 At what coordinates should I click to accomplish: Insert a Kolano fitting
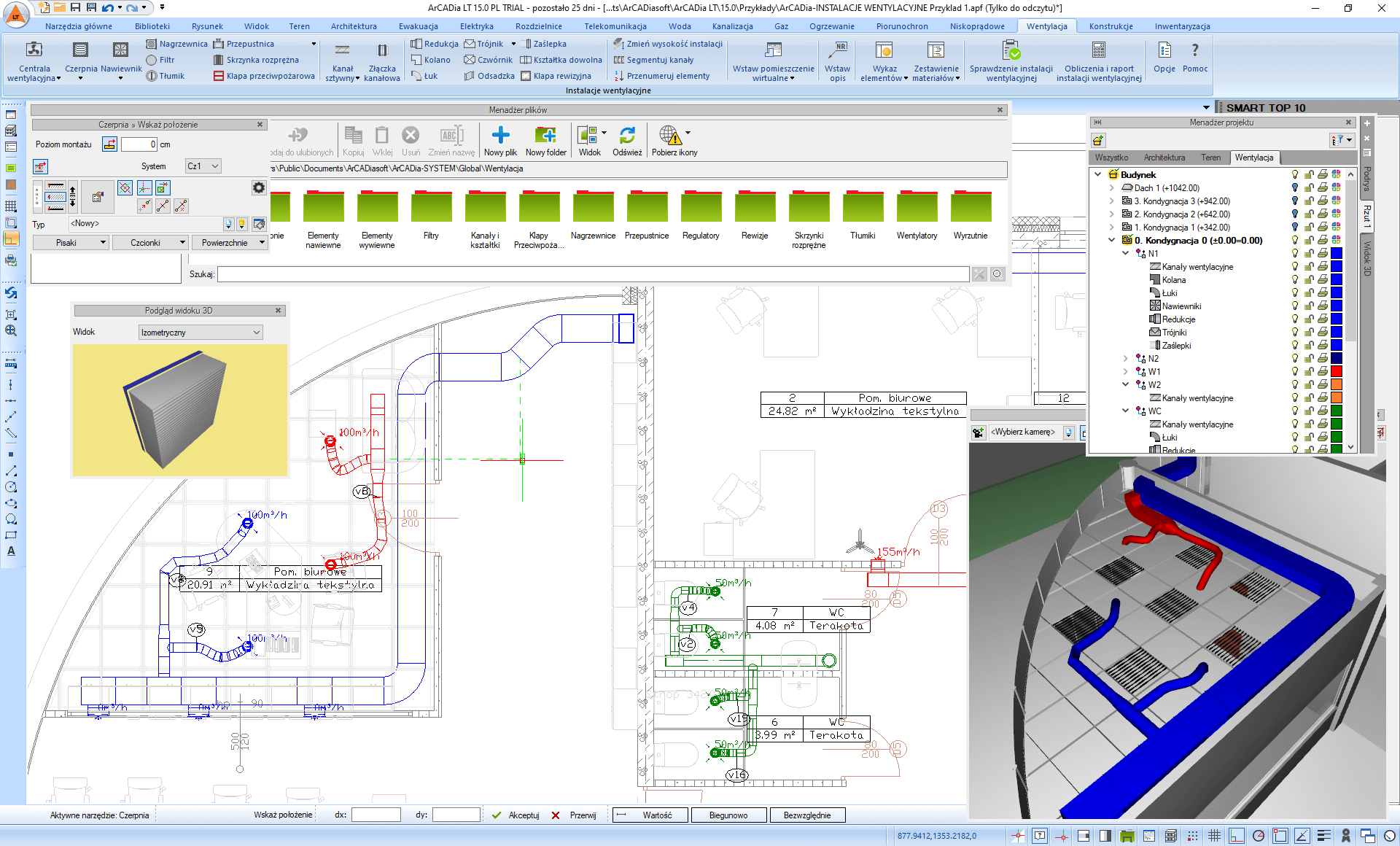[430, 60]
